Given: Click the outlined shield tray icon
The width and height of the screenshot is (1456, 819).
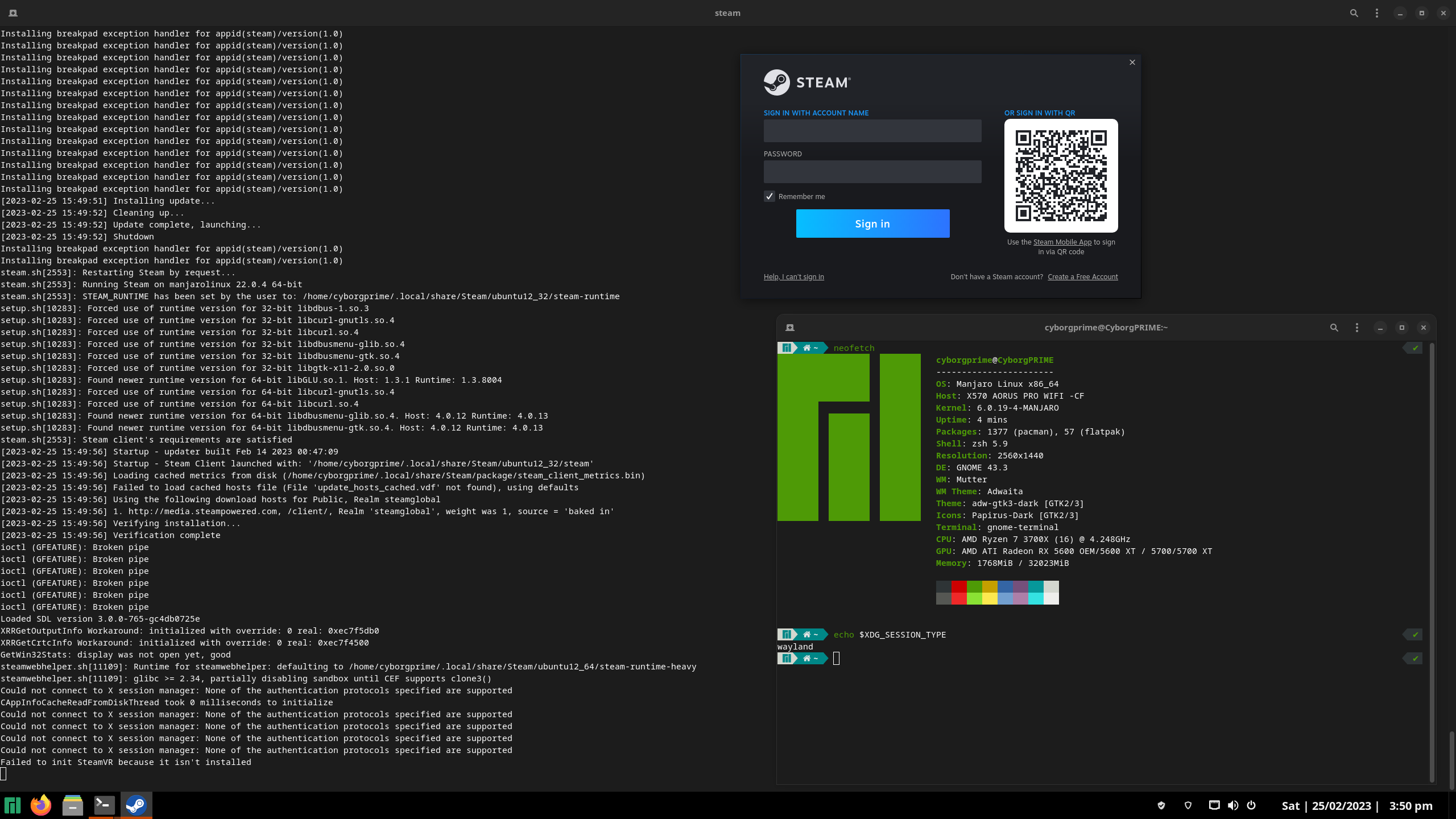Looking at the screenshot, I should click(x=1188, y=805).
